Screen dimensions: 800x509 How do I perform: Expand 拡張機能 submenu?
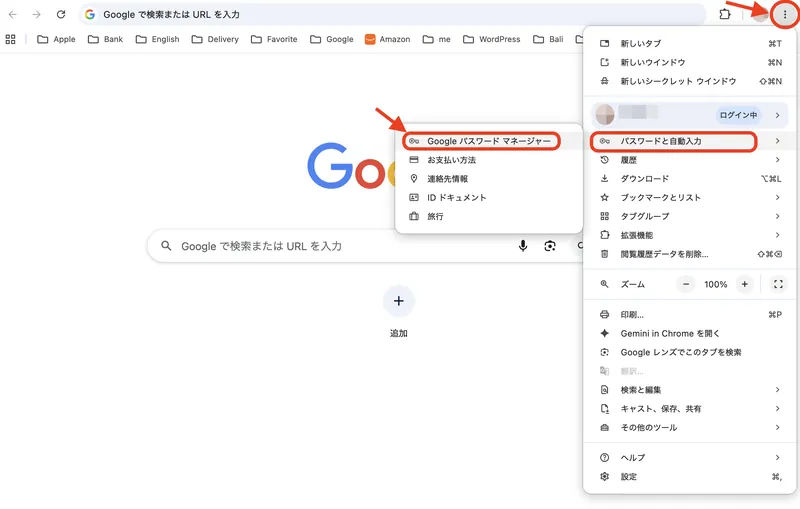point(690,235)
